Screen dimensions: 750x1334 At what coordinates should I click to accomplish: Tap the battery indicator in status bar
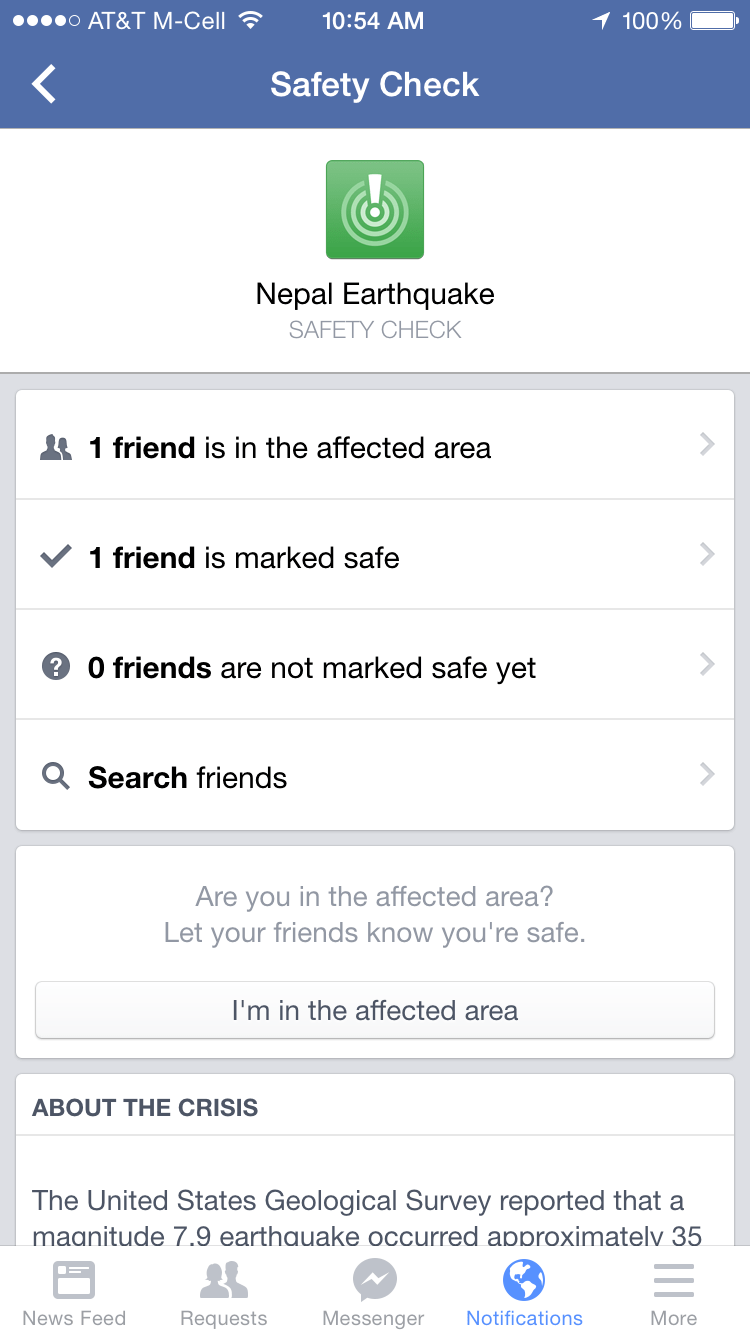[713, 21]
